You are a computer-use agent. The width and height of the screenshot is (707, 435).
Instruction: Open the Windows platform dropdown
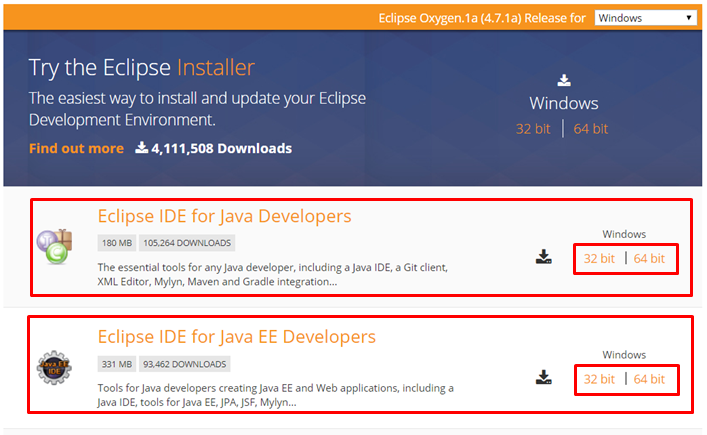(645, 17)
